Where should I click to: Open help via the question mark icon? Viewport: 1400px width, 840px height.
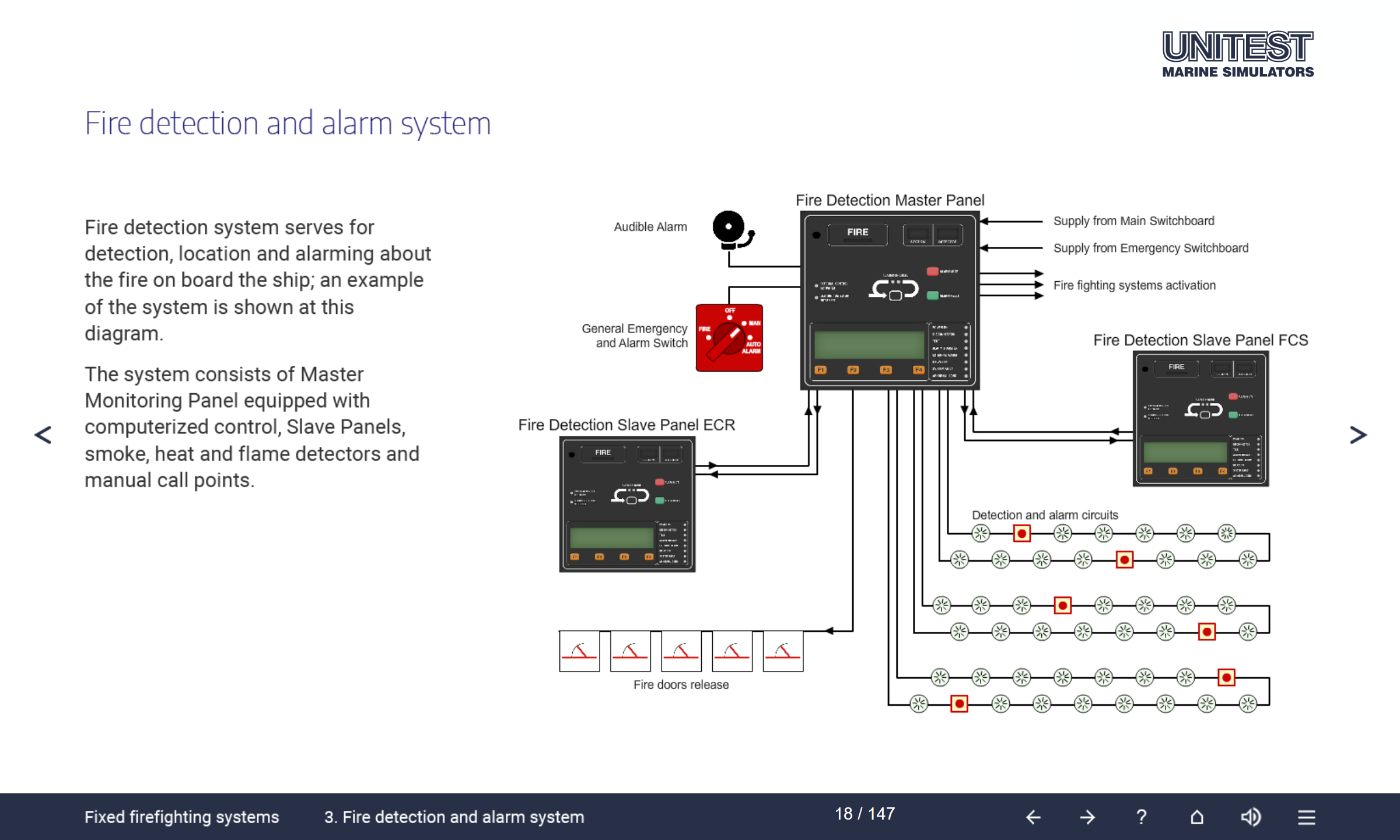[1141, 817]
